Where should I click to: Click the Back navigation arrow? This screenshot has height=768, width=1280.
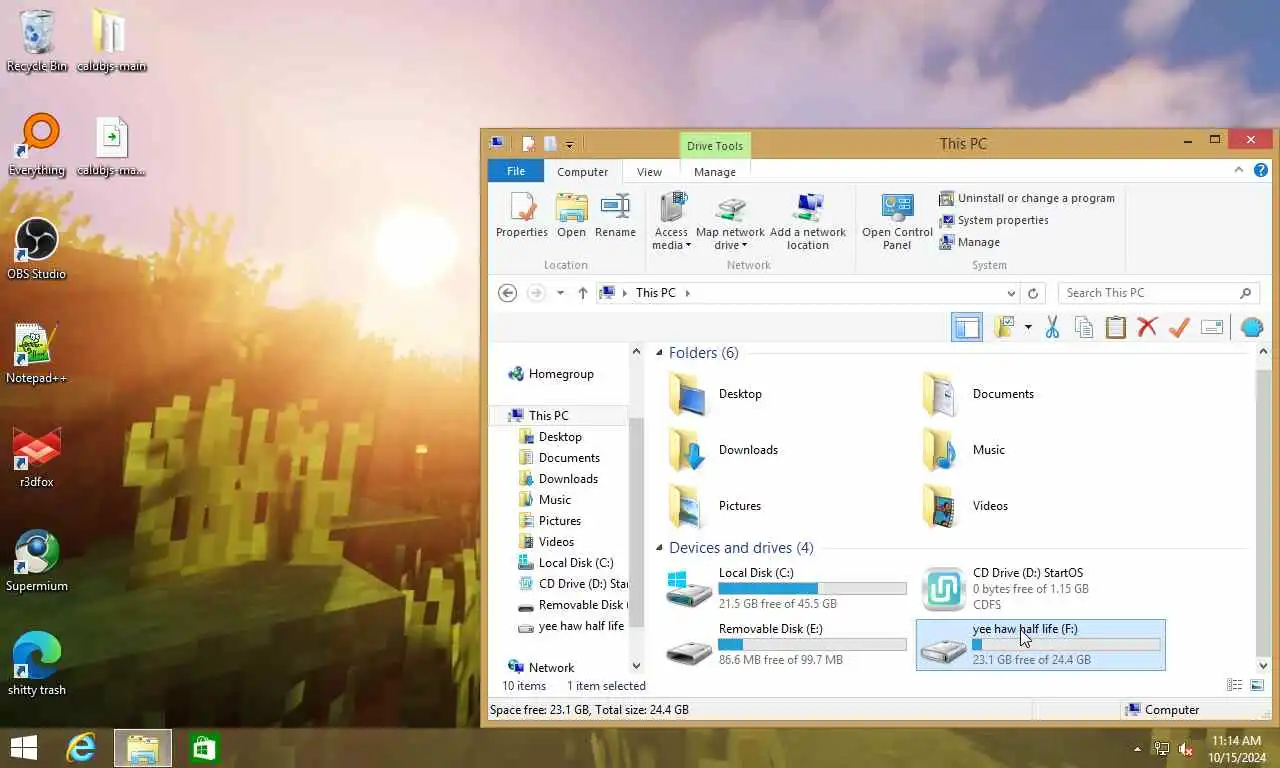[508, 293]
